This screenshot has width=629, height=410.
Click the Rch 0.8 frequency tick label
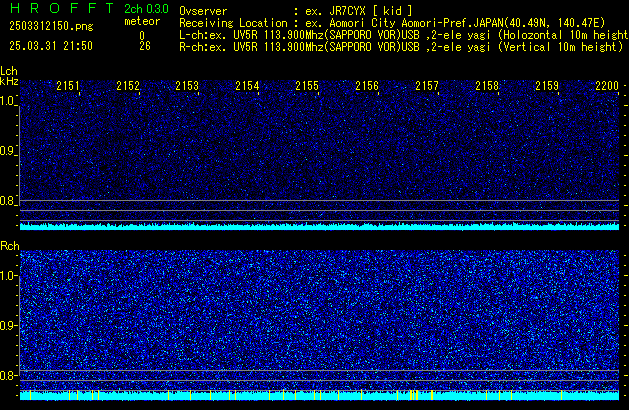click(8, 375)
